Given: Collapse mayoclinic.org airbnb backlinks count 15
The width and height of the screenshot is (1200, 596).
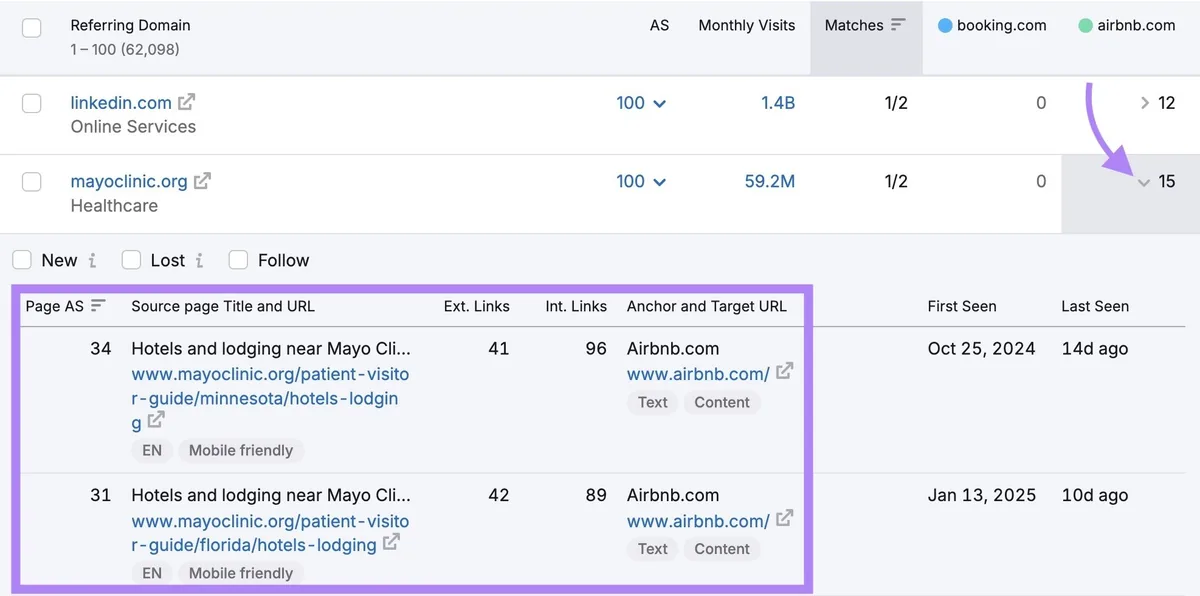Looking at the screenshot, I should coord(1157,182).
